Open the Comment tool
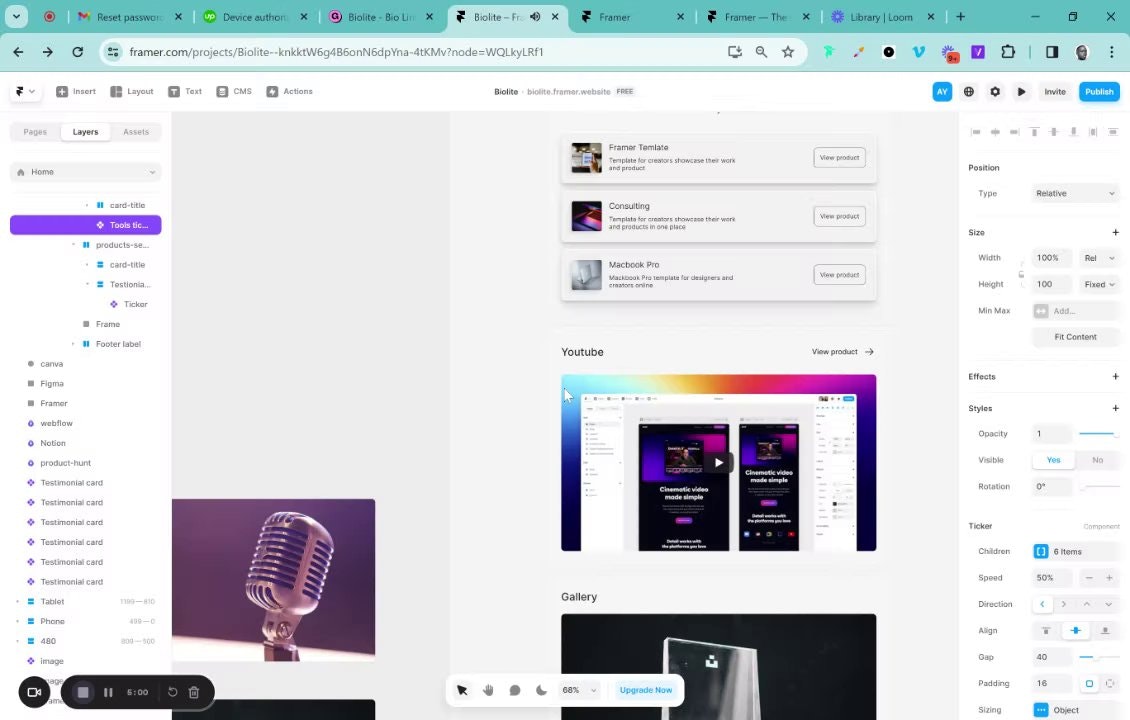Image resolution: width=1130 pixels, height=720 pixels. (514, 690)
